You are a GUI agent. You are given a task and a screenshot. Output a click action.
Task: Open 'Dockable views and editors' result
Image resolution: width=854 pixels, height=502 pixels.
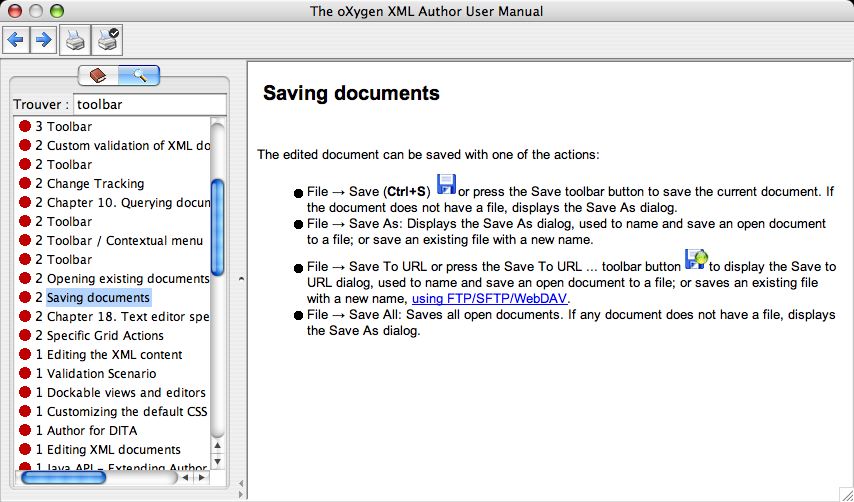click(x=120, y=393)
